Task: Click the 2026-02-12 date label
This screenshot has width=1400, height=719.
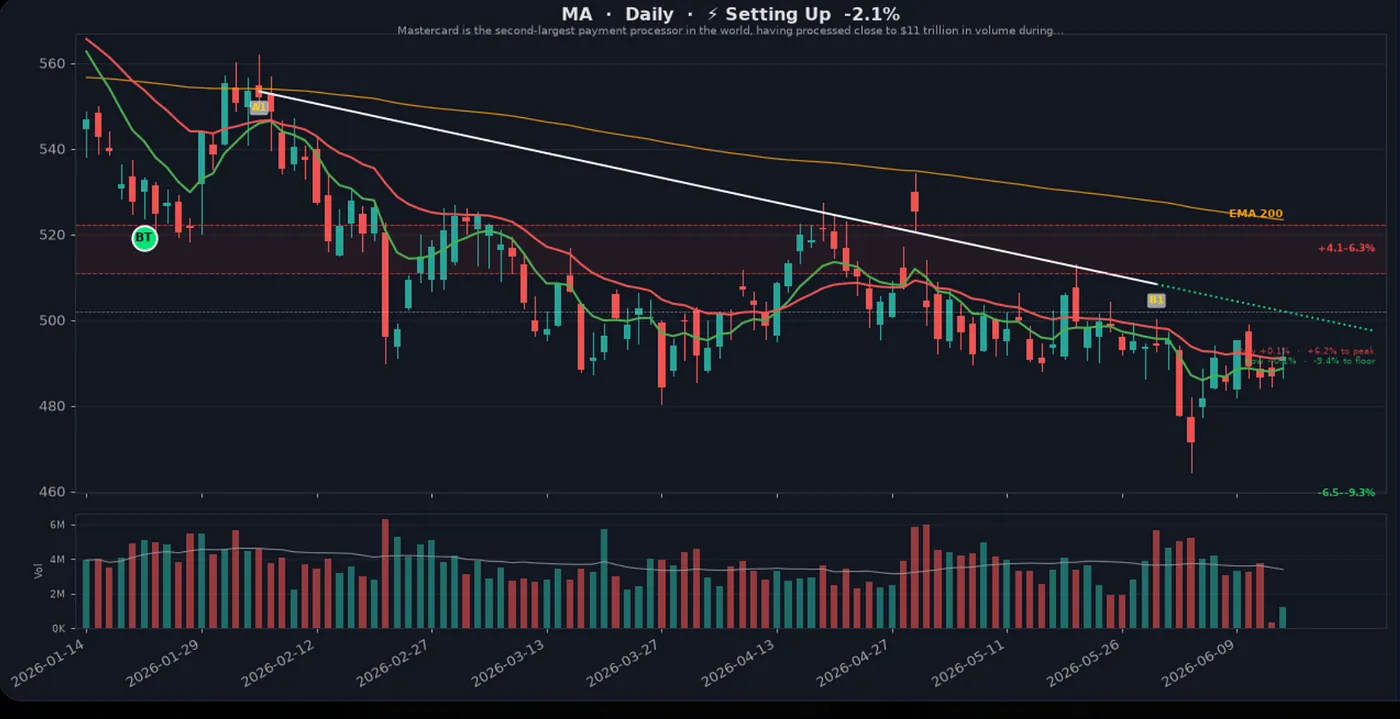Action: point(279,664)
